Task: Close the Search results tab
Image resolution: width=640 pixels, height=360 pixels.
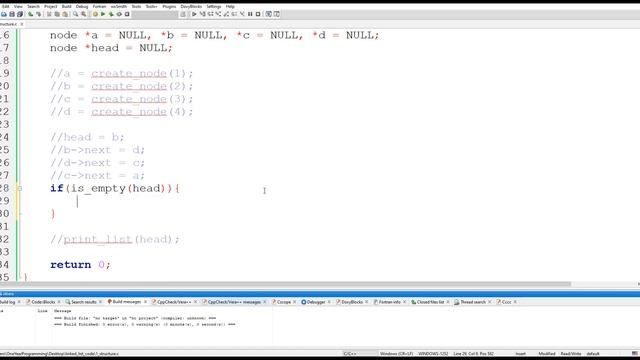Action: point(100,302)
